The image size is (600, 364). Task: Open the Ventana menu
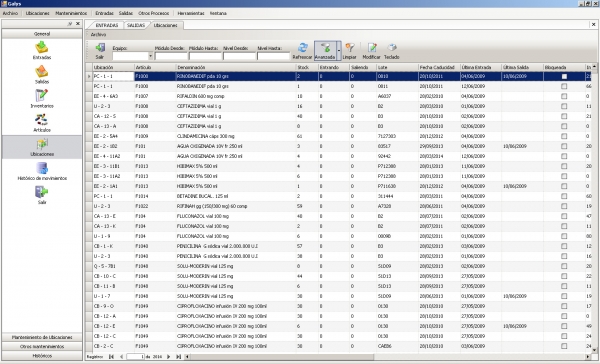218,13
